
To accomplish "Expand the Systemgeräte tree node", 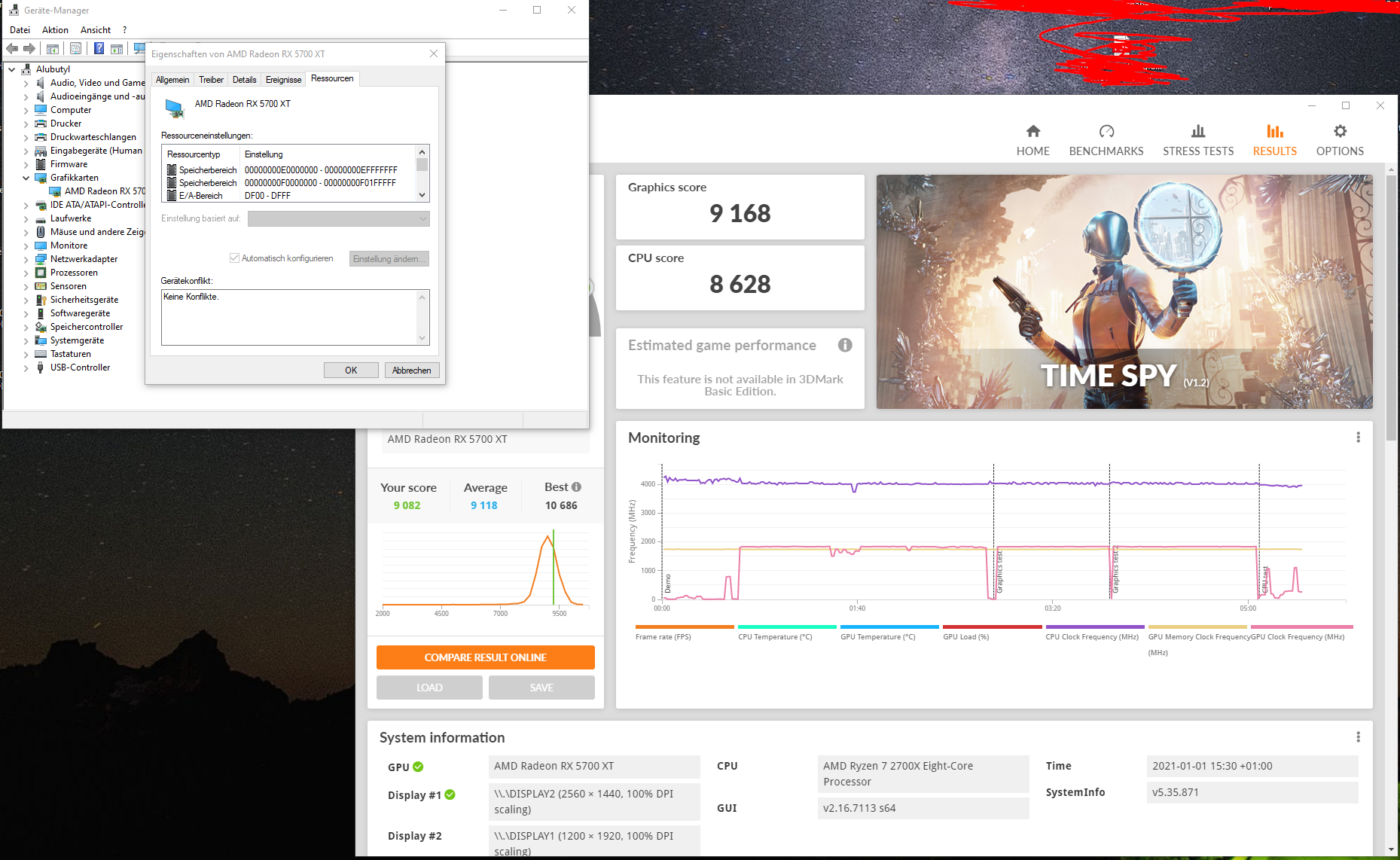I will coord(26,340).
